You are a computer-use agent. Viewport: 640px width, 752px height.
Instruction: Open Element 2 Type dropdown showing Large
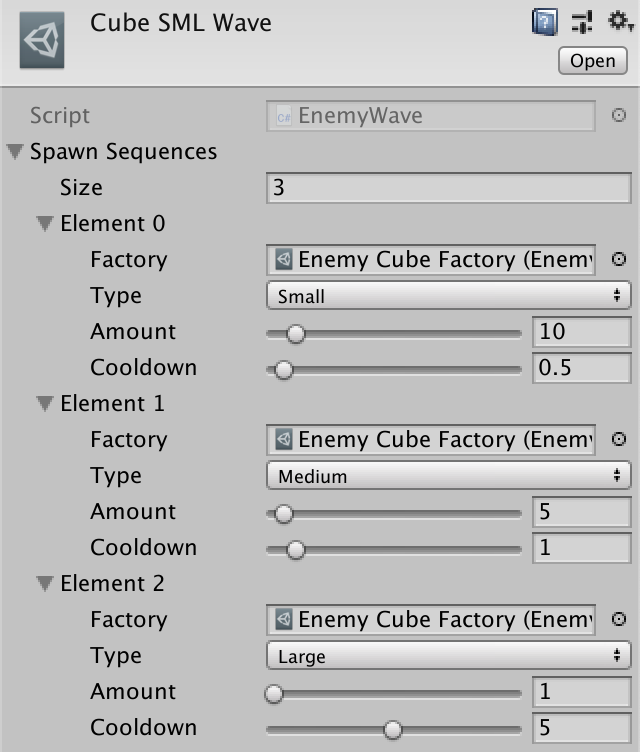449,655
